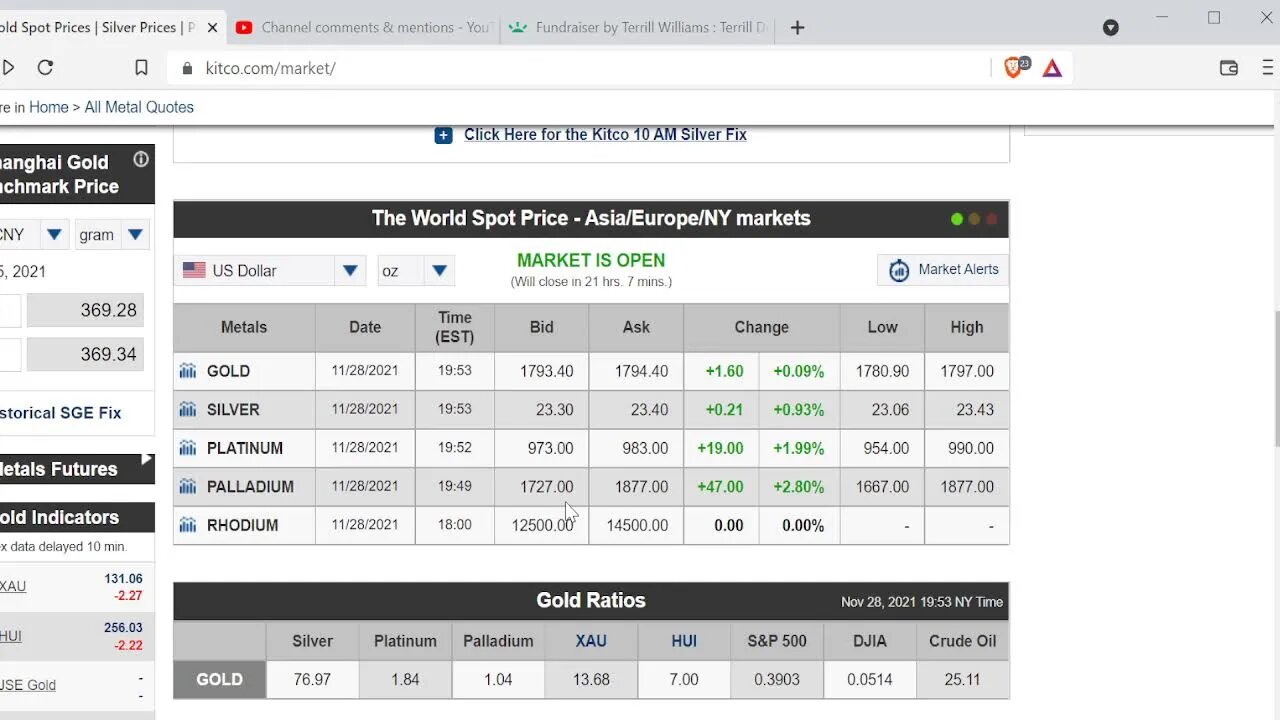Screen dimensions: 1280x720
Task: Click palladium percent change +2.80%
Action: coord(798,486)
